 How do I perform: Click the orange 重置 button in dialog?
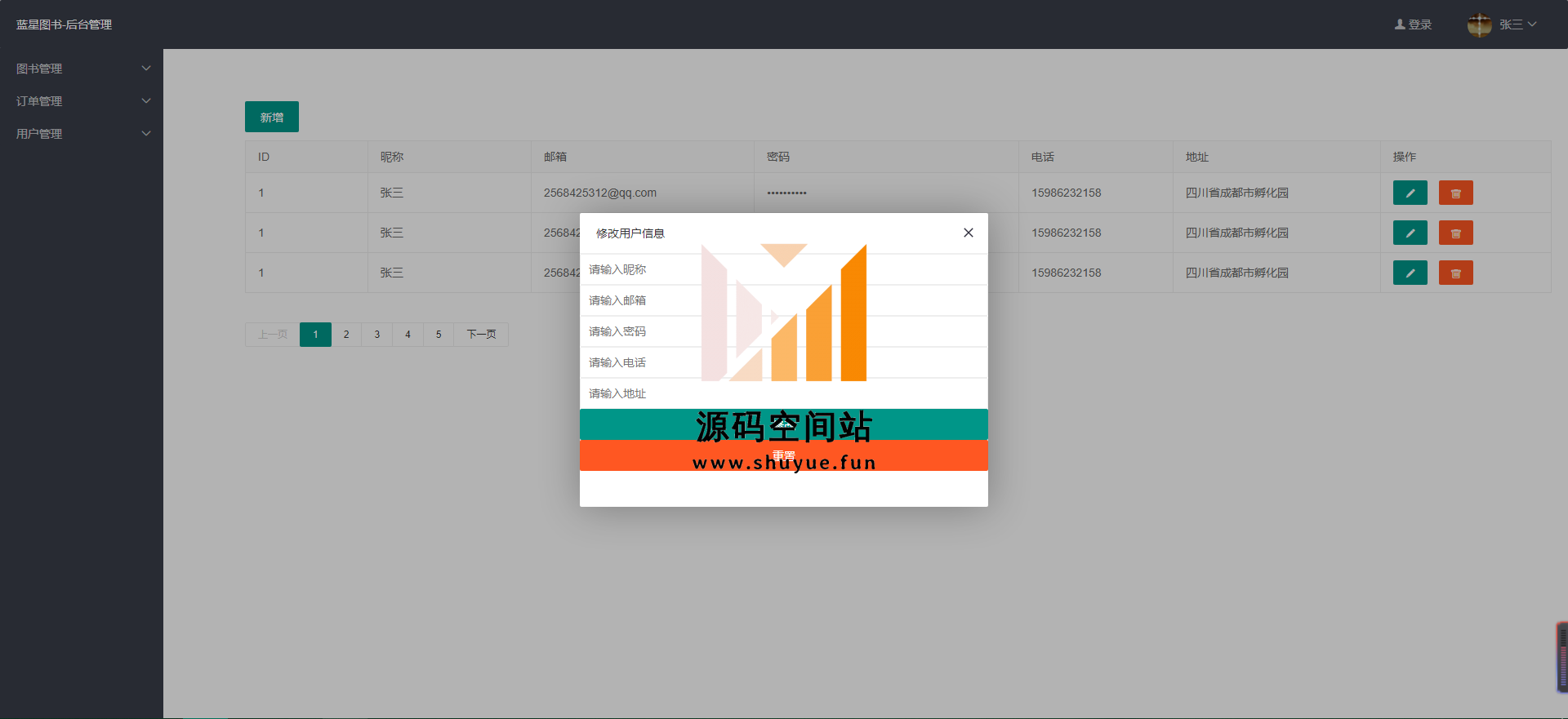click(783, 455)
